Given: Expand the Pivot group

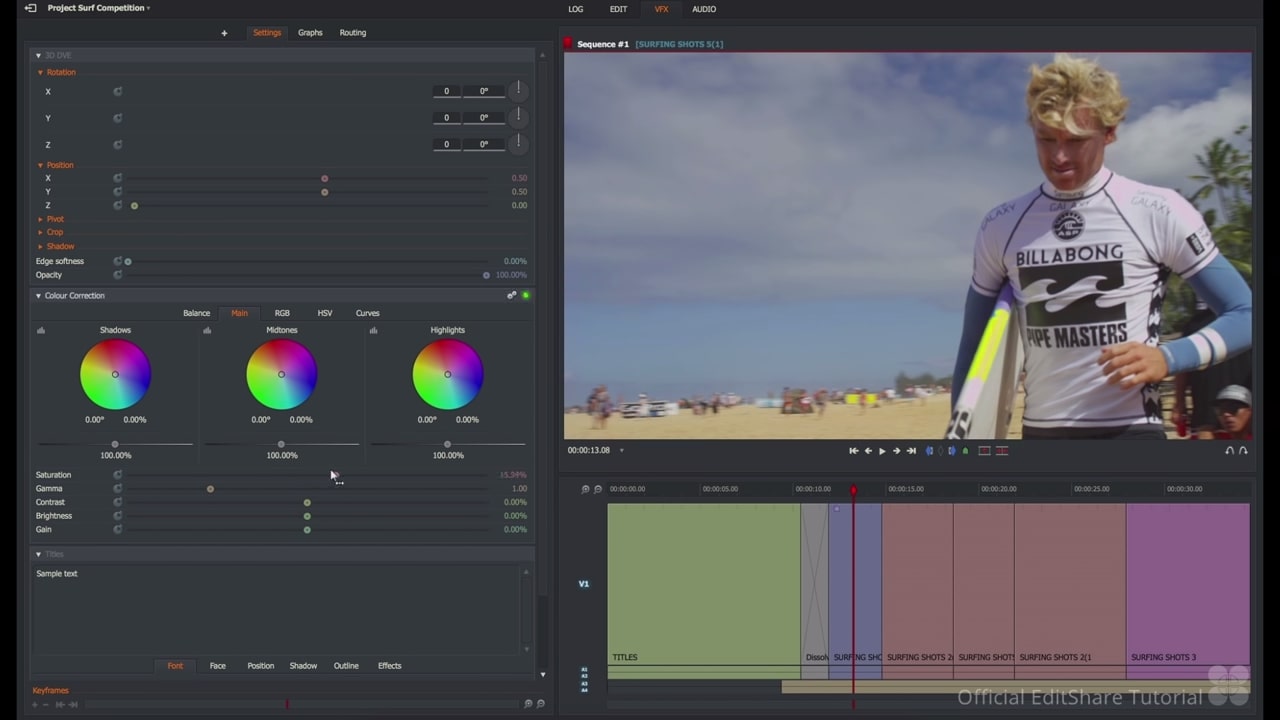Looking at the screenshot, I should tap(41, 219).
